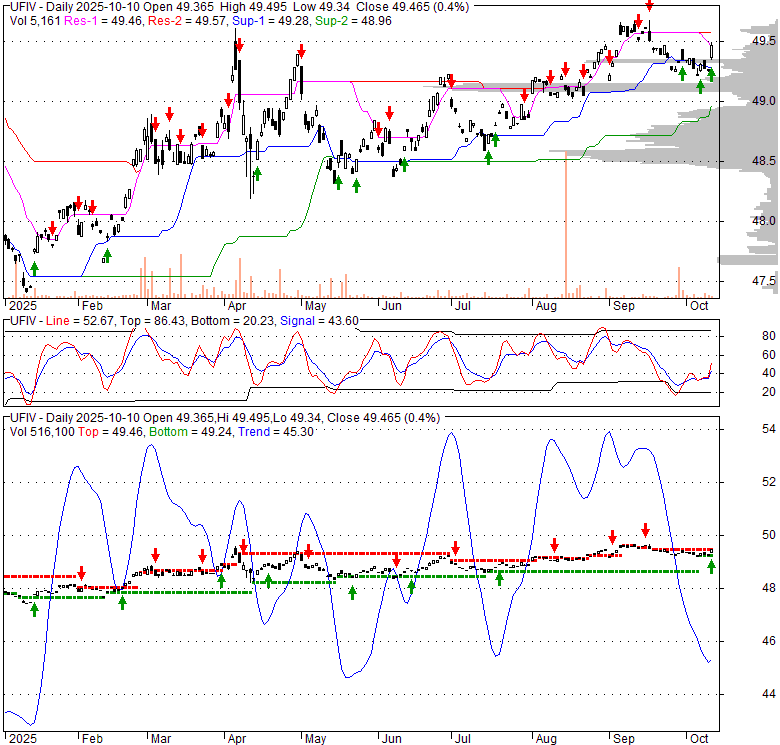Click the green buy arrow in early January on price chart
780x745 pixels.
point(34,268)
